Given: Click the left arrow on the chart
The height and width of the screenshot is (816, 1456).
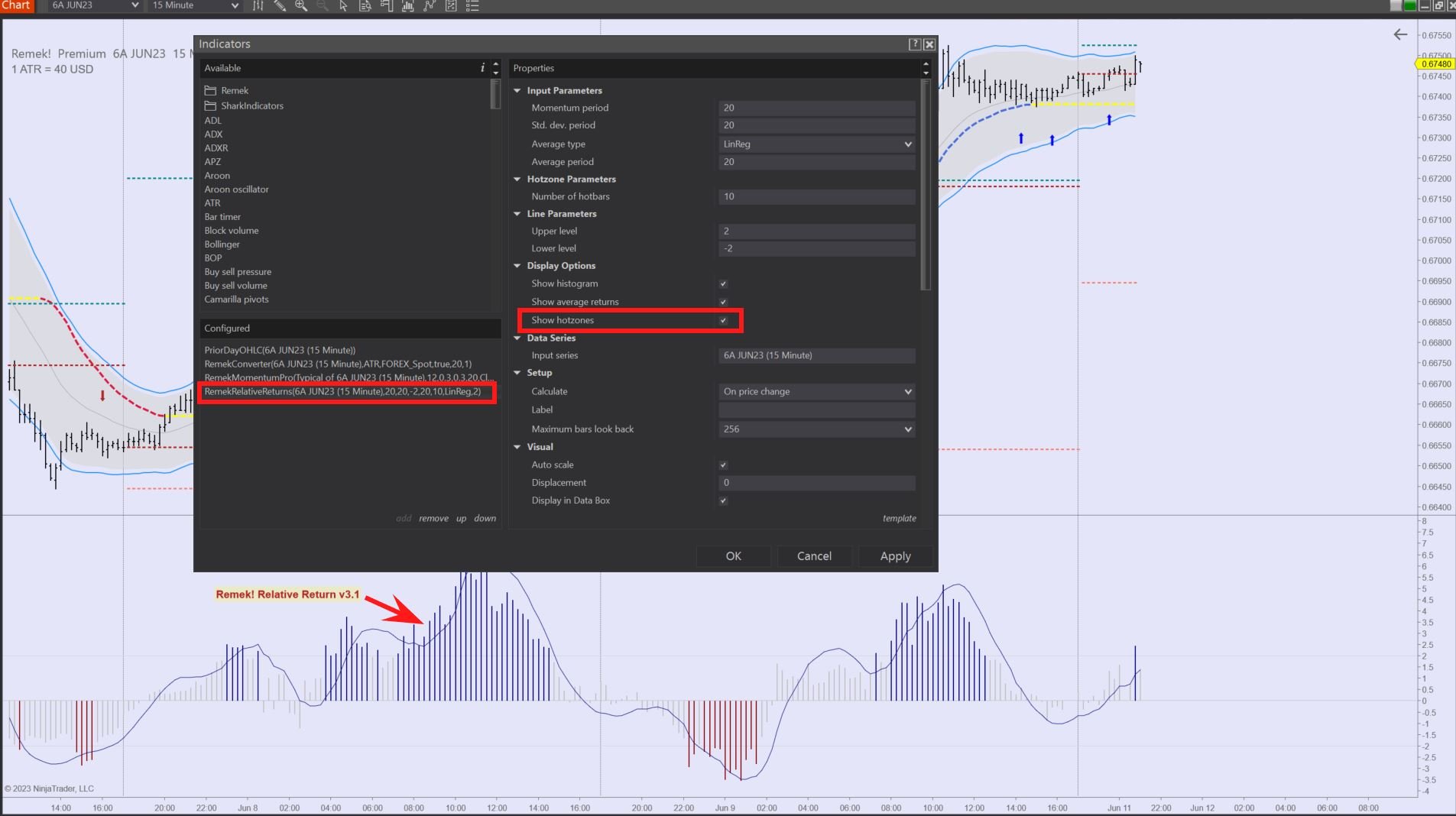Looking at the screenshot, I should 1400,34.
